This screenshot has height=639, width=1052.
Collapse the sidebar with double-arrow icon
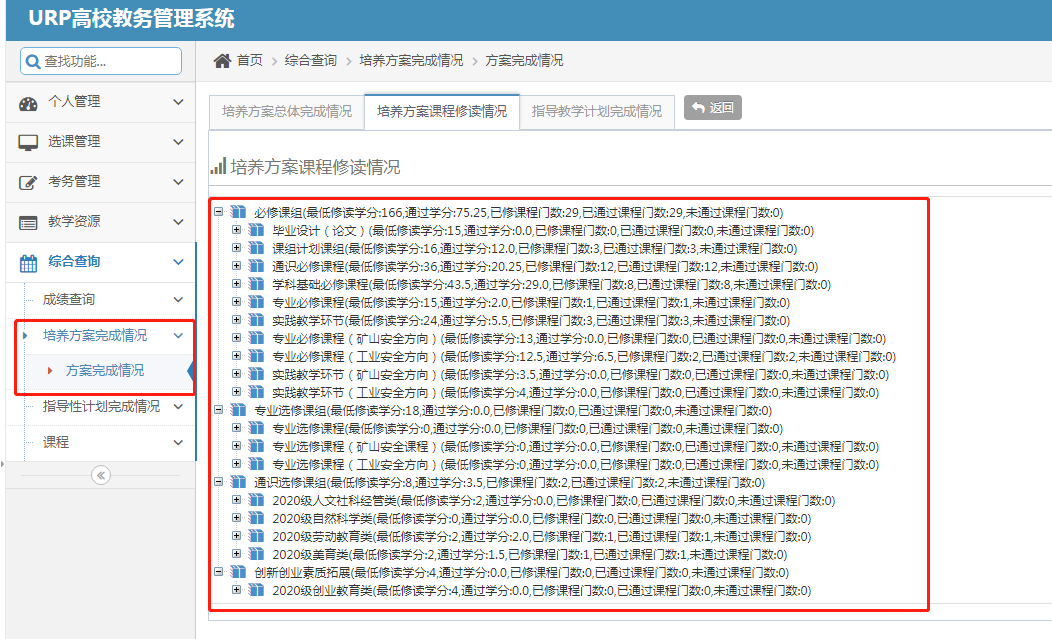[100, 475]
